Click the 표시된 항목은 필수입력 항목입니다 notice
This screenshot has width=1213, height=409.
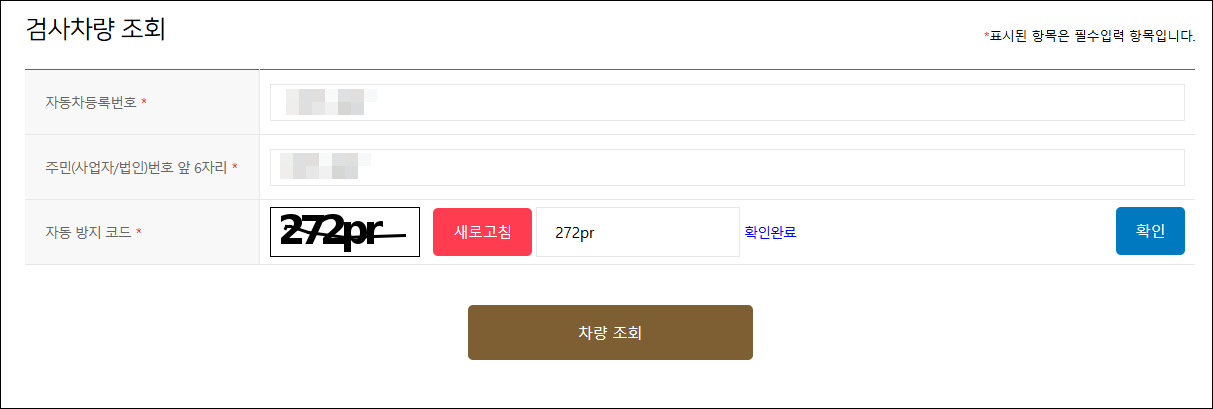[1092, 36]
